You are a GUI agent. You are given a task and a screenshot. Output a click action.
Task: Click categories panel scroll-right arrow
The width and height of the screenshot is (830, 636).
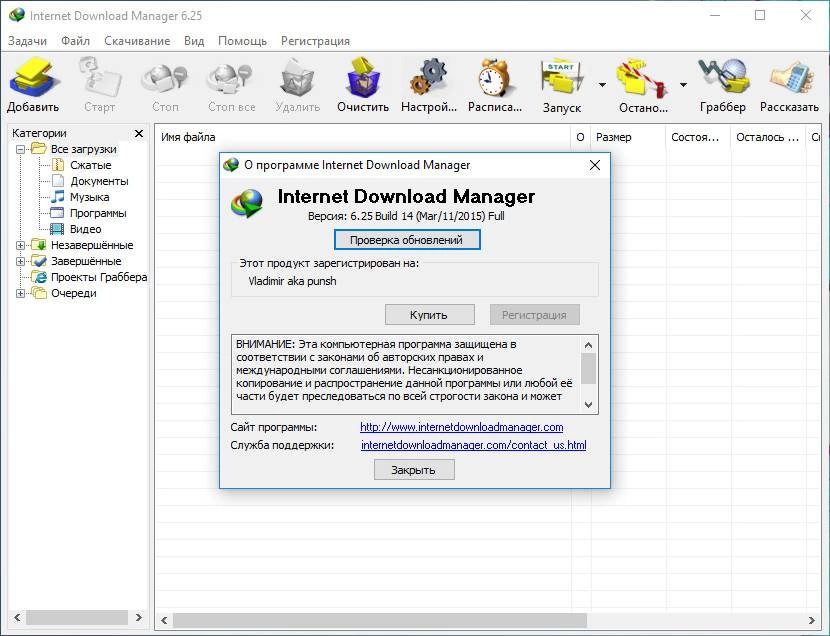click(139, 617)
